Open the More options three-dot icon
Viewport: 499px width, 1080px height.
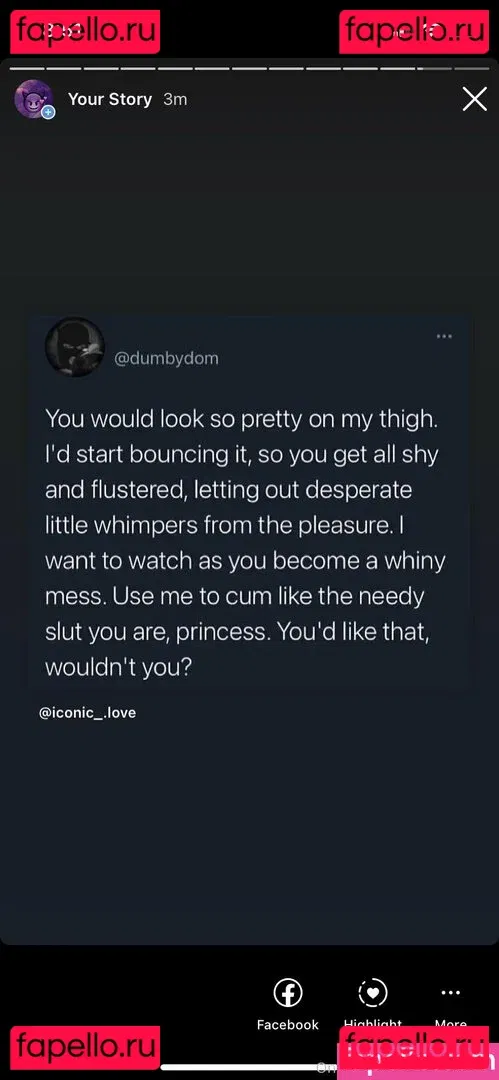pos(450,993)
